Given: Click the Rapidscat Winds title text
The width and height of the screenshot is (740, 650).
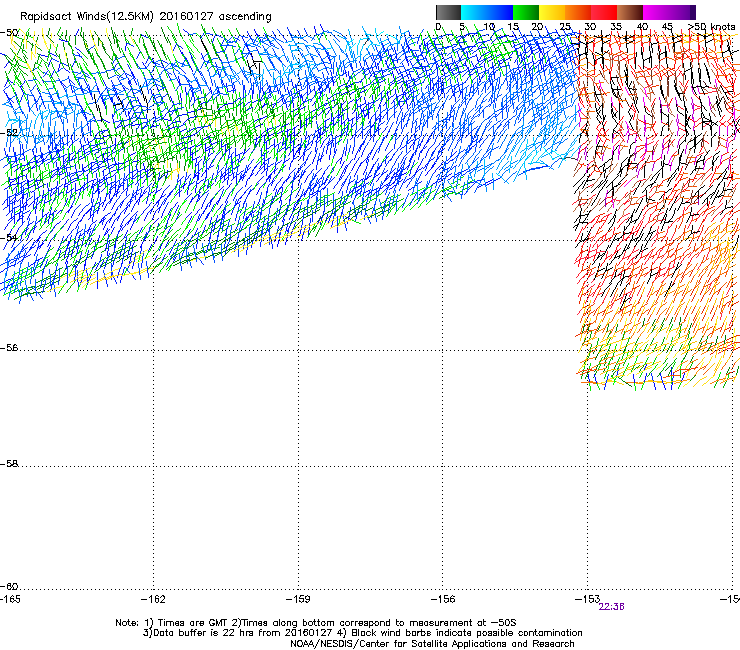Looking at the screenshot, I should (x=146, y=17).
